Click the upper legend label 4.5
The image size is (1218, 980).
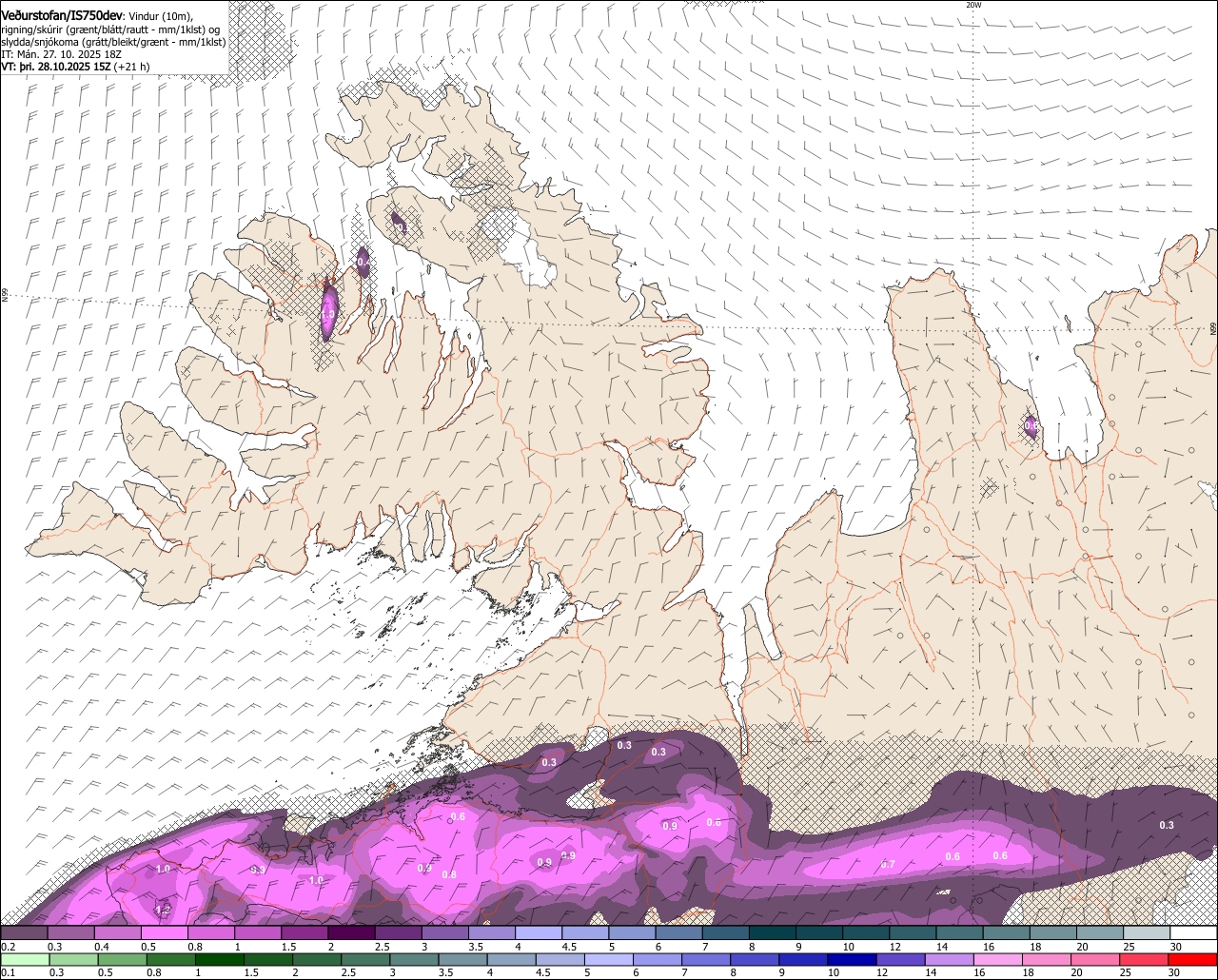point(570,947)
